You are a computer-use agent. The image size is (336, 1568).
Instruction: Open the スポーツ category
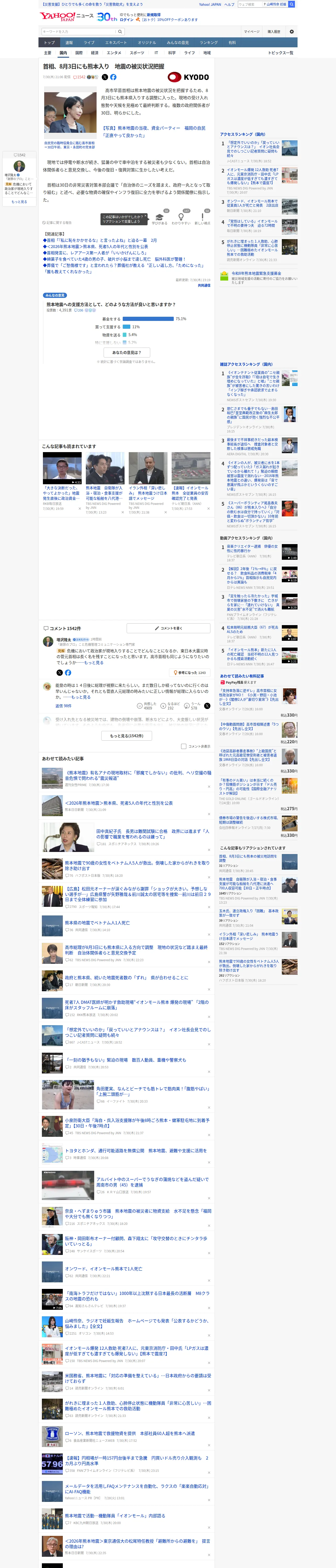click(x=137, y=53)
